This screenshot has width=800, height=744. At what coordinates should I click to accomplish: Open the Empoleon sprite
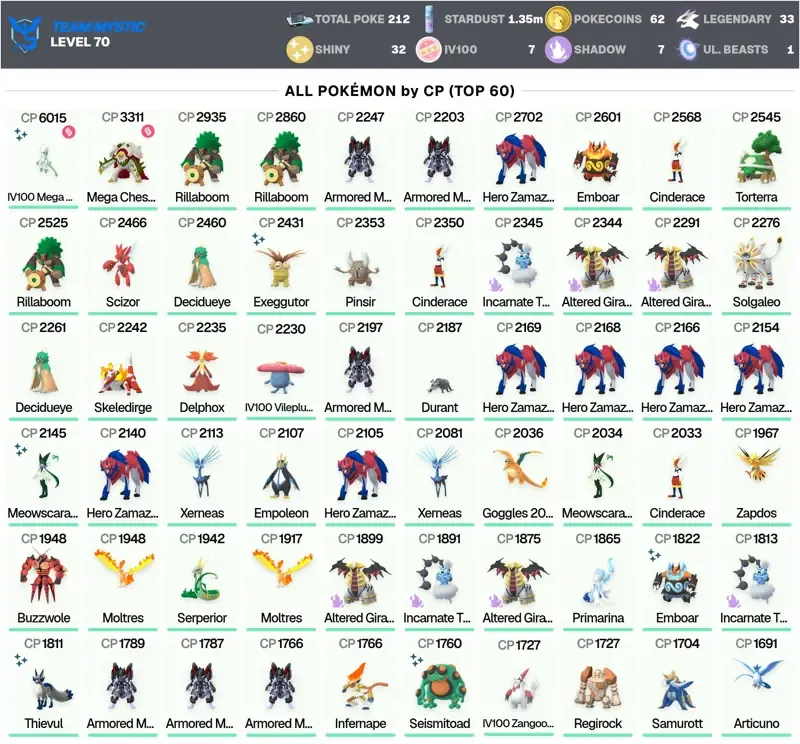pyautogui.click(x=281, y=477)
